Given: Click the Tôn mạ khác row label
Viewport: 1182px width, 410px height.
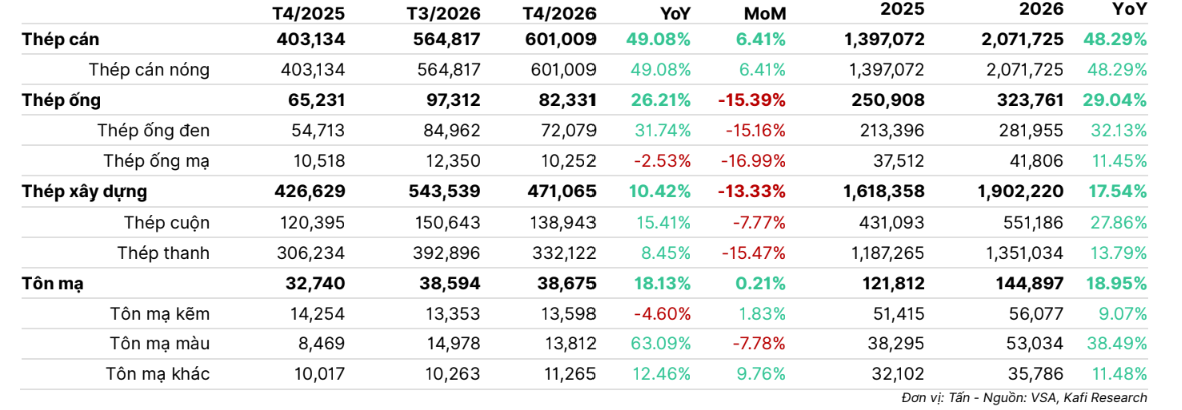Looking at the screenshot, I should click(158, 374).
